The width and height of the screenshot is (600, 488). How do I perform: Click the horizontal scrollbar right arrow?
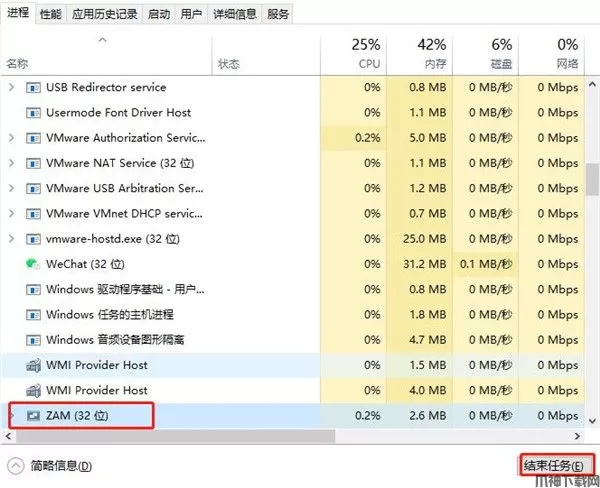[x=577, y=436]
